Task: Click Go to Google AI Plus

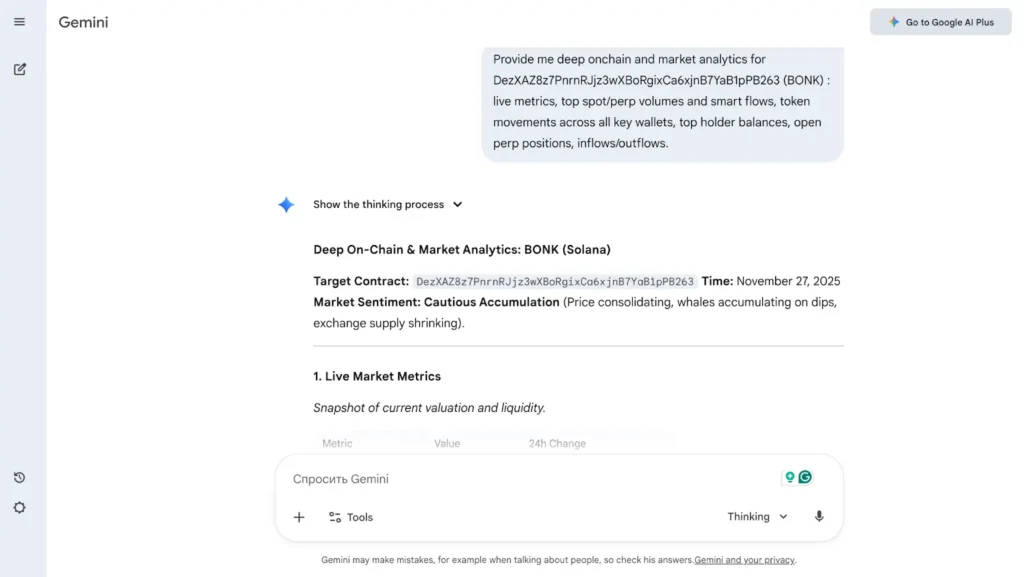Action: click(x=940, y=21)
